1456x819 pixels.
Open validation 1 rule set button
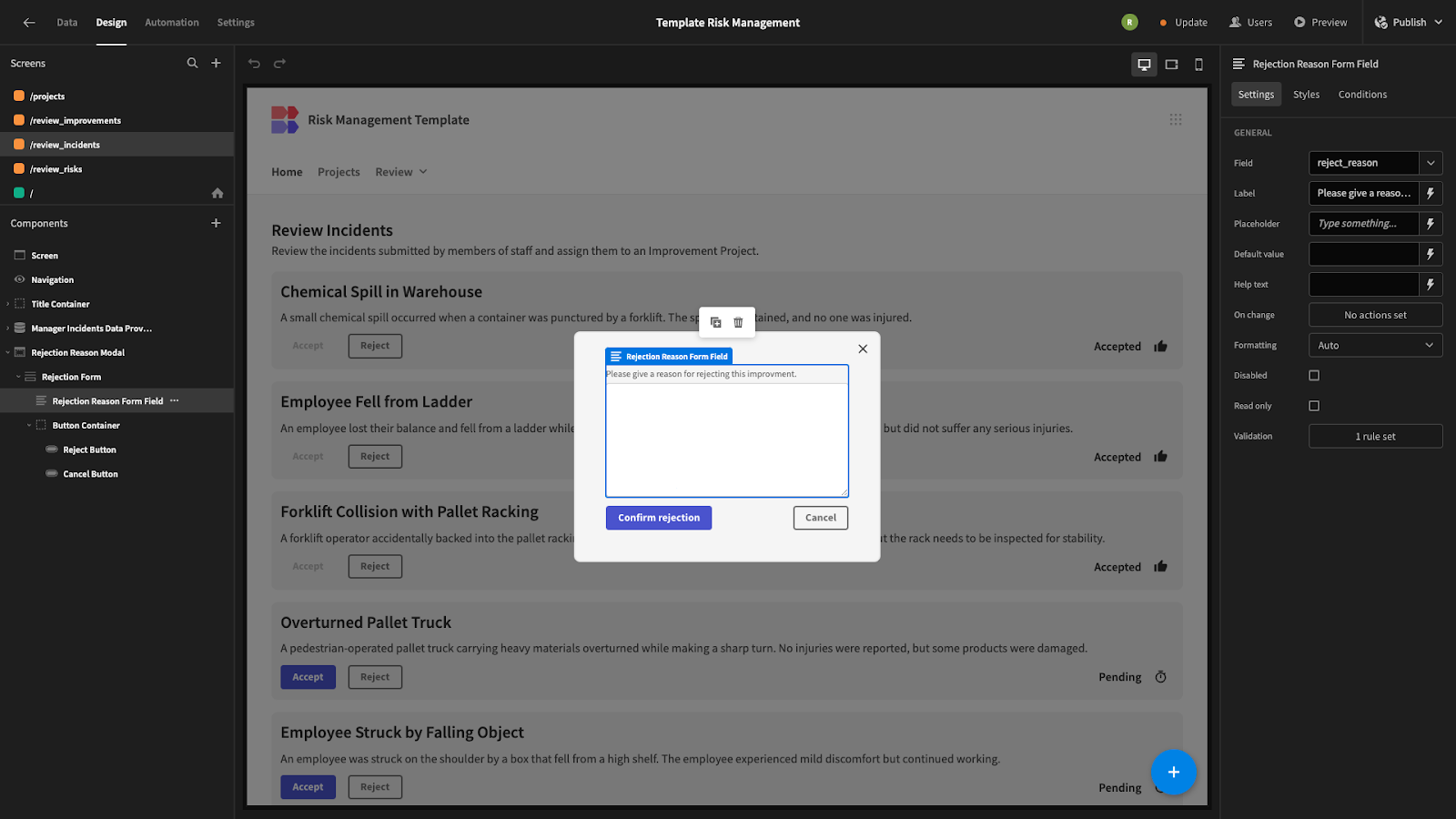(x=1375, y=437)
